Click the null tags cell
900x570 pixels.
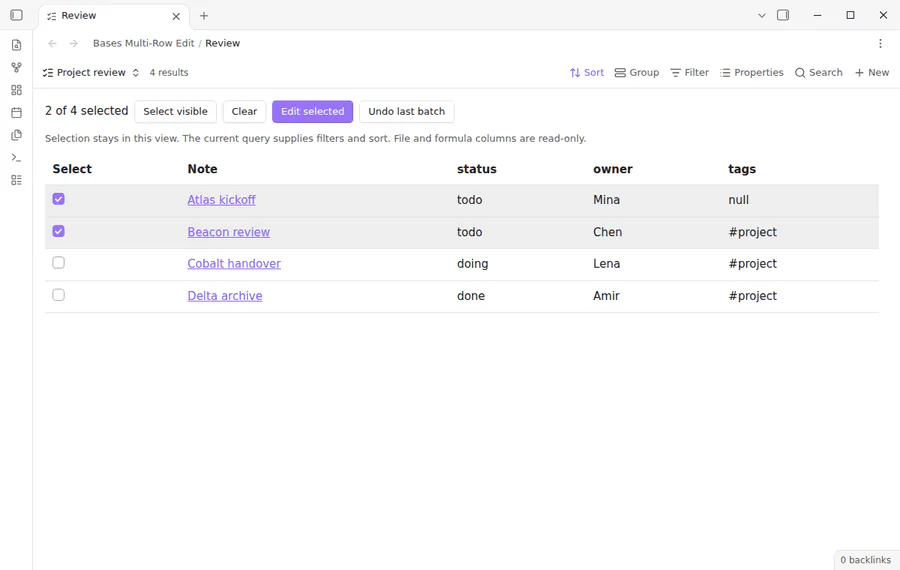tap(739, 200)
